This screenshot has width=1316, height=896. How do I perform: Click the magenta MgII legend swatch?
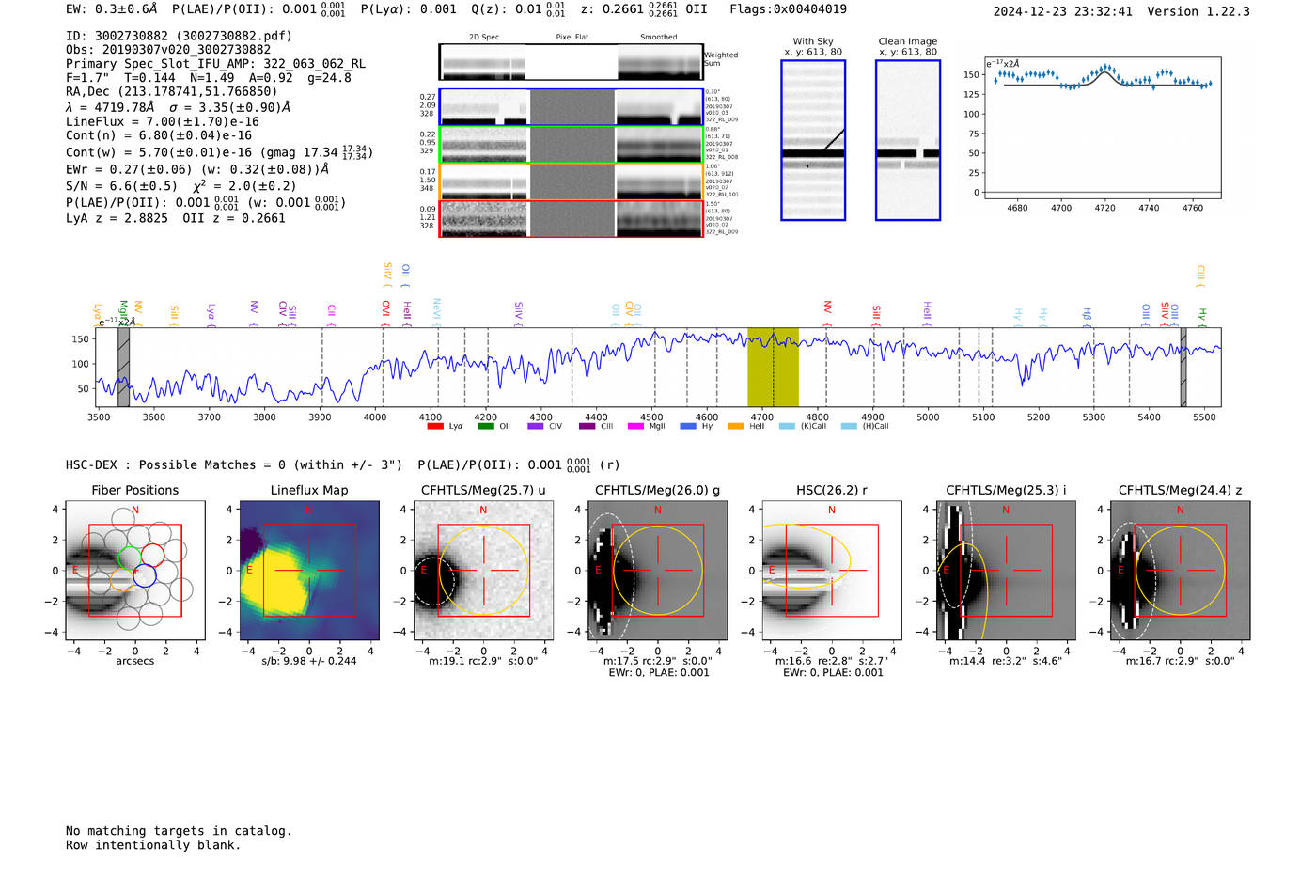point(635,426)
